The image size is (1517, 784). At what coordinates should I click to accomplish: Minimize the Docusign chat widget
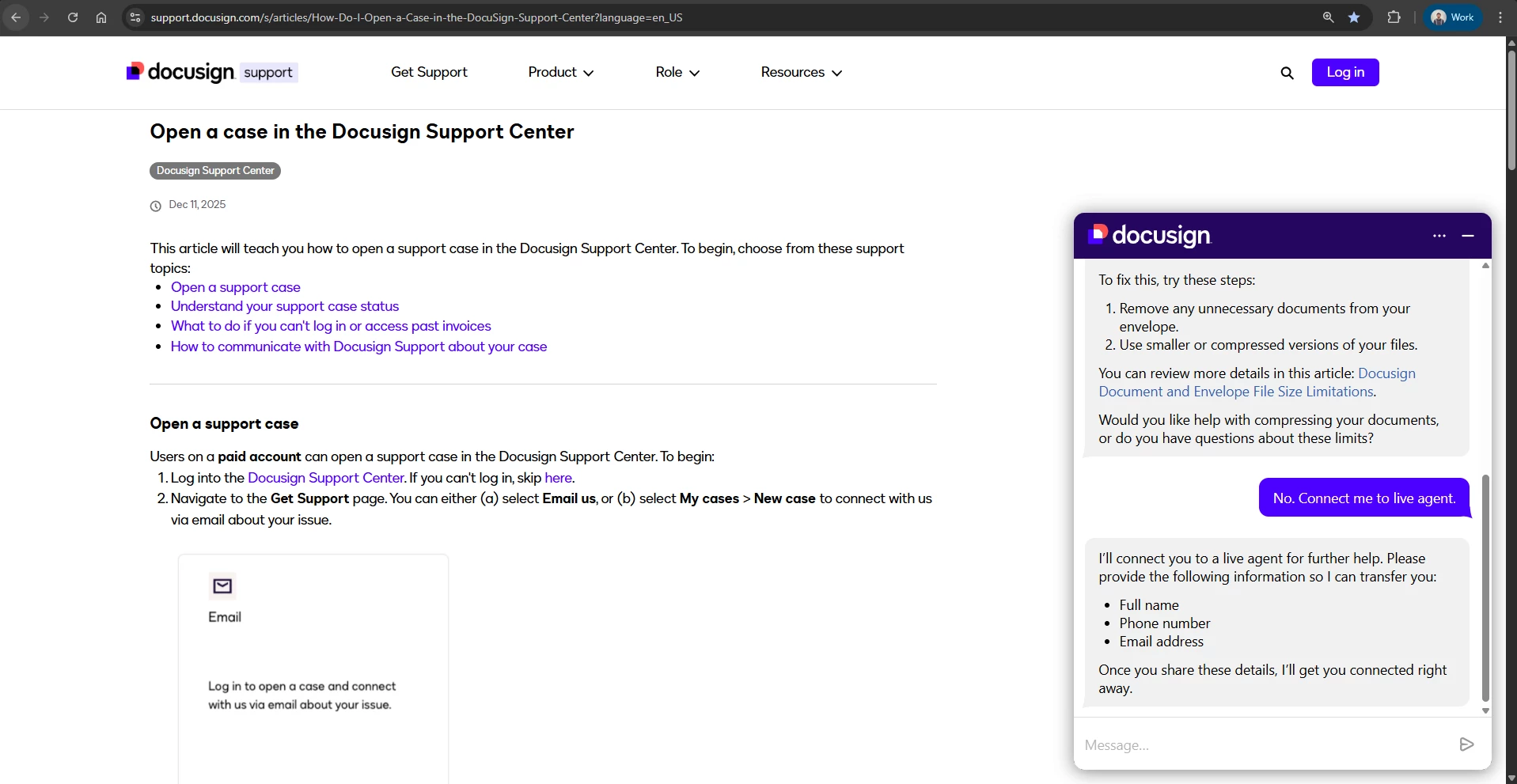click(x=1468, y=236)
